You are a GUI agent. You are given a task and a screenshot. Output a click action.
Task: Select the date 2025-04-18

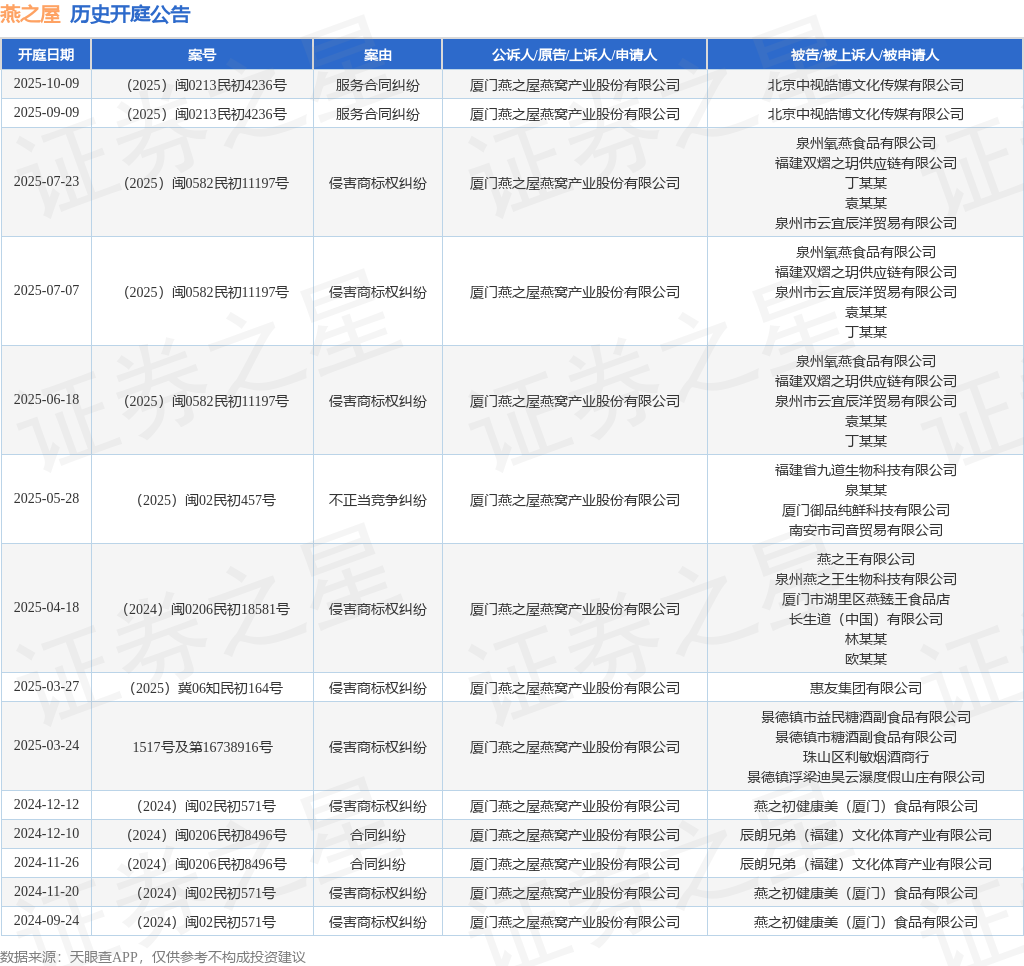tap(46, 607)
